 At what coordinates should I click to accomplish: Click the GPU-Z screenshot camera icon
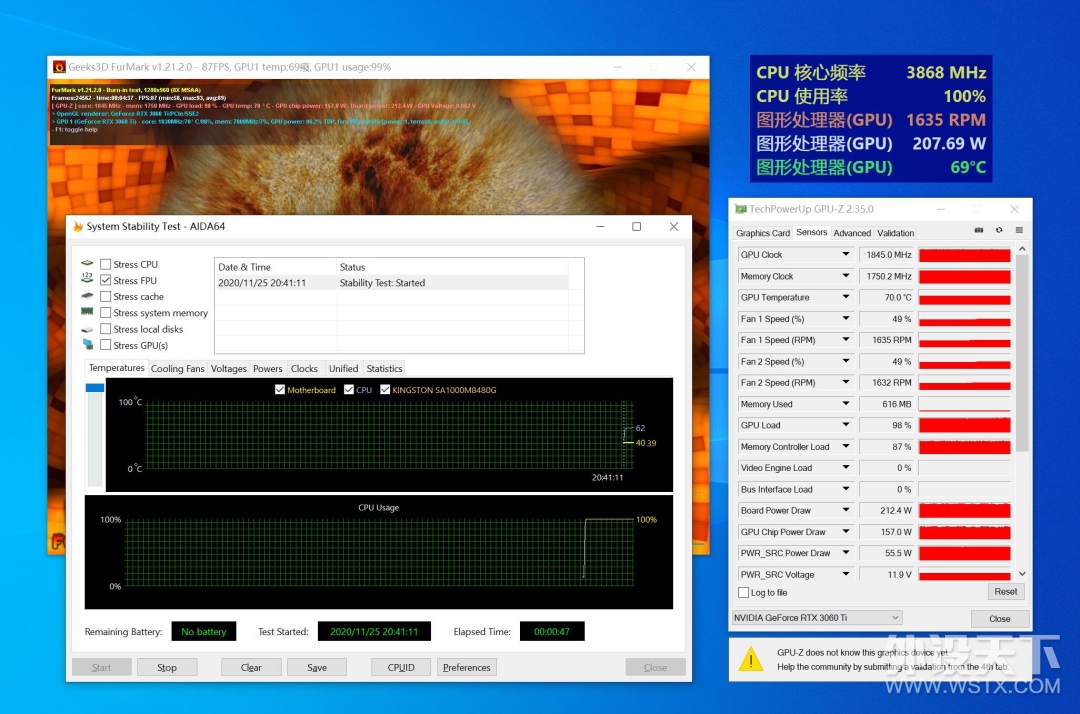click(979, 230)
